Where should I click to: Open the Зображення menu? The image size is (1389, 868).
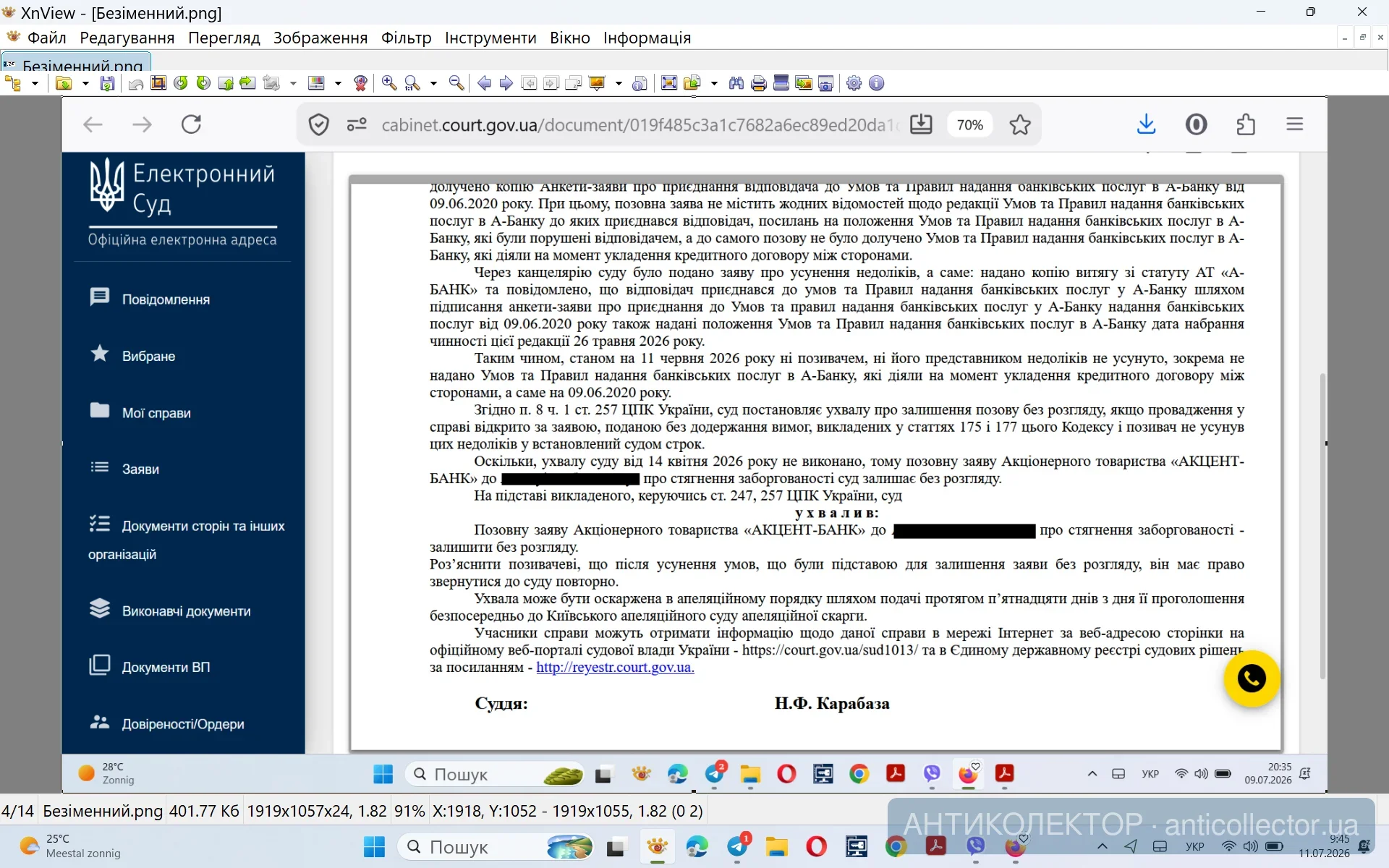(320, 38)
